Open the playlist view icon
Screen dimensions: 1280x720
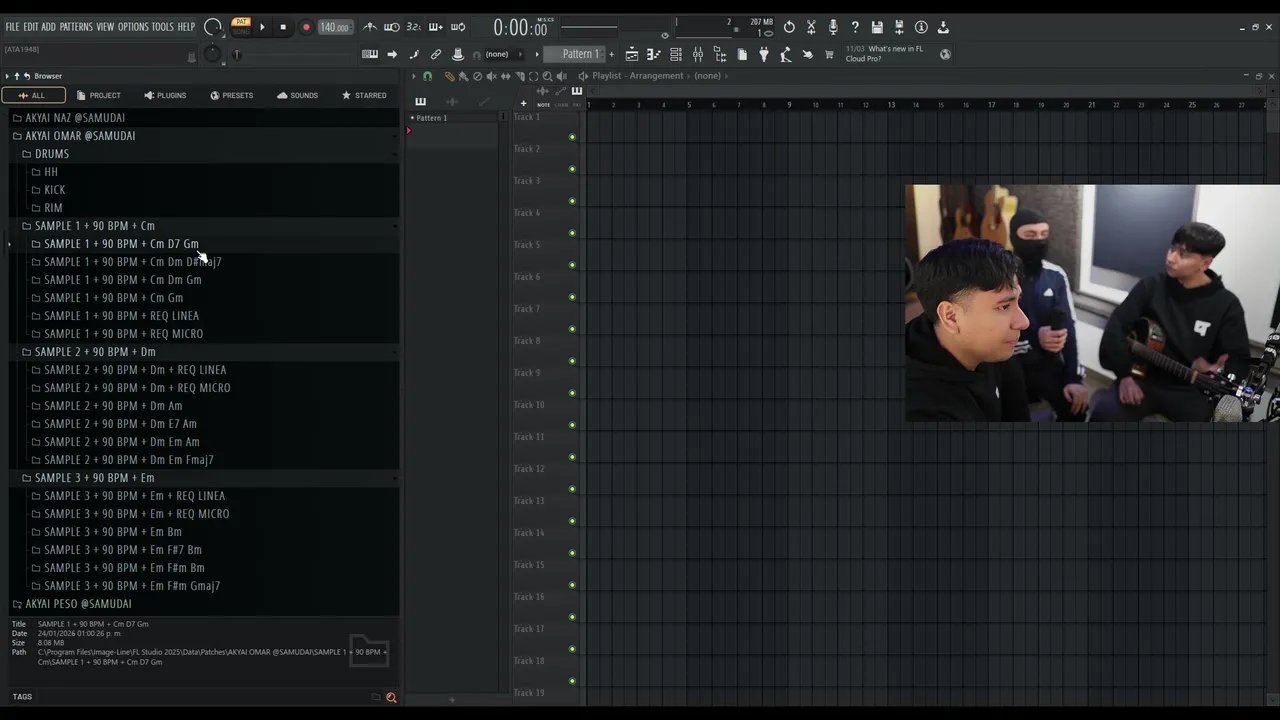(x=632, y=54)
